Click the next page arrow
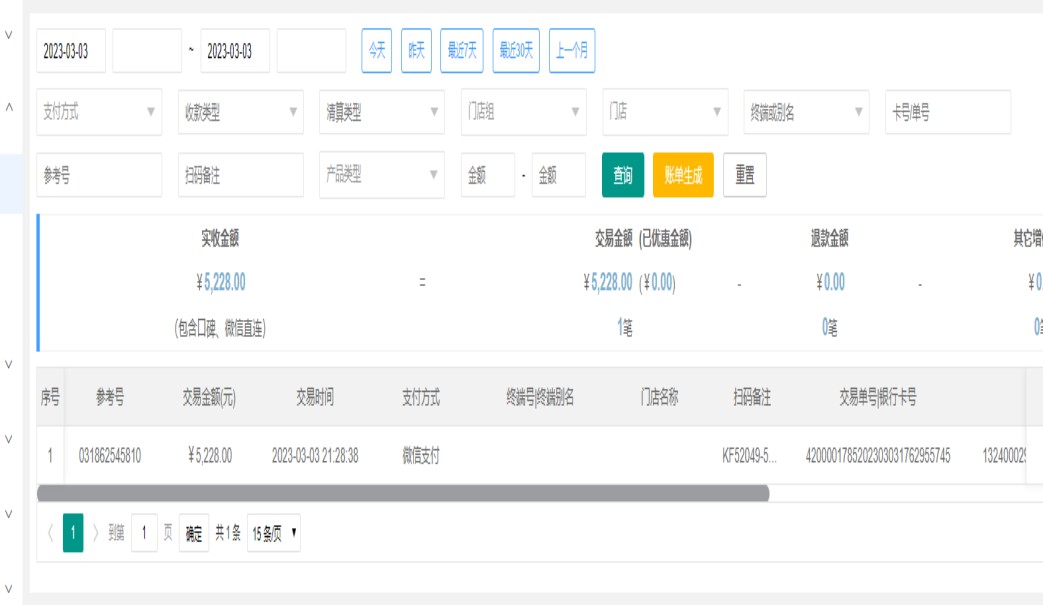Image resolution: width=1043 pixels, height=605 pixels. click(x=96, y=534)
